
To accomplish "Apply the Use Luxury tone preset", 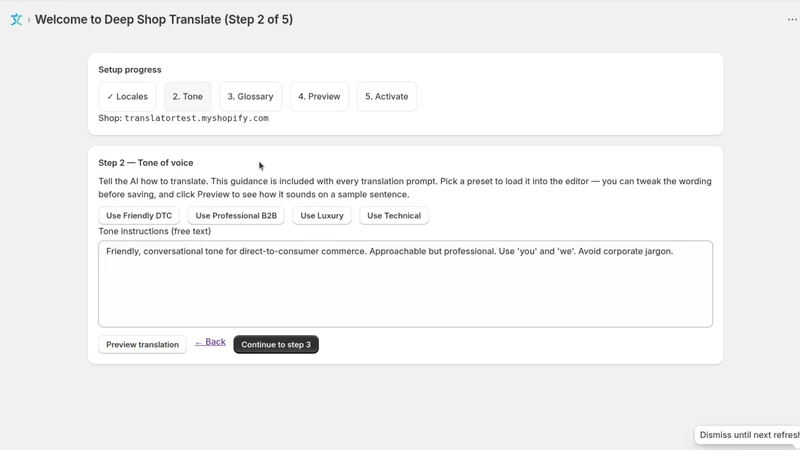I will [x=321, y=215].
